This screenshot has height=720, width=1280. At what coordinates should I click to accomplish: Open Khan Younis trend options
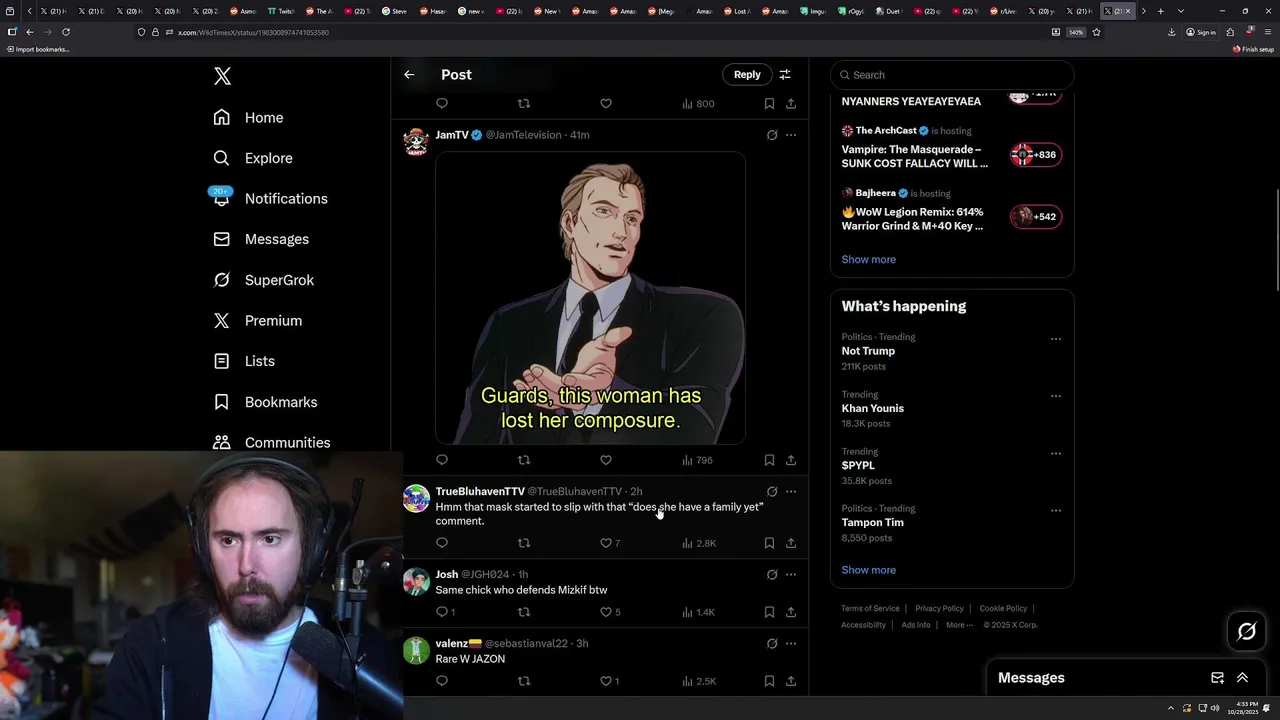click(x=1055, y=396)
